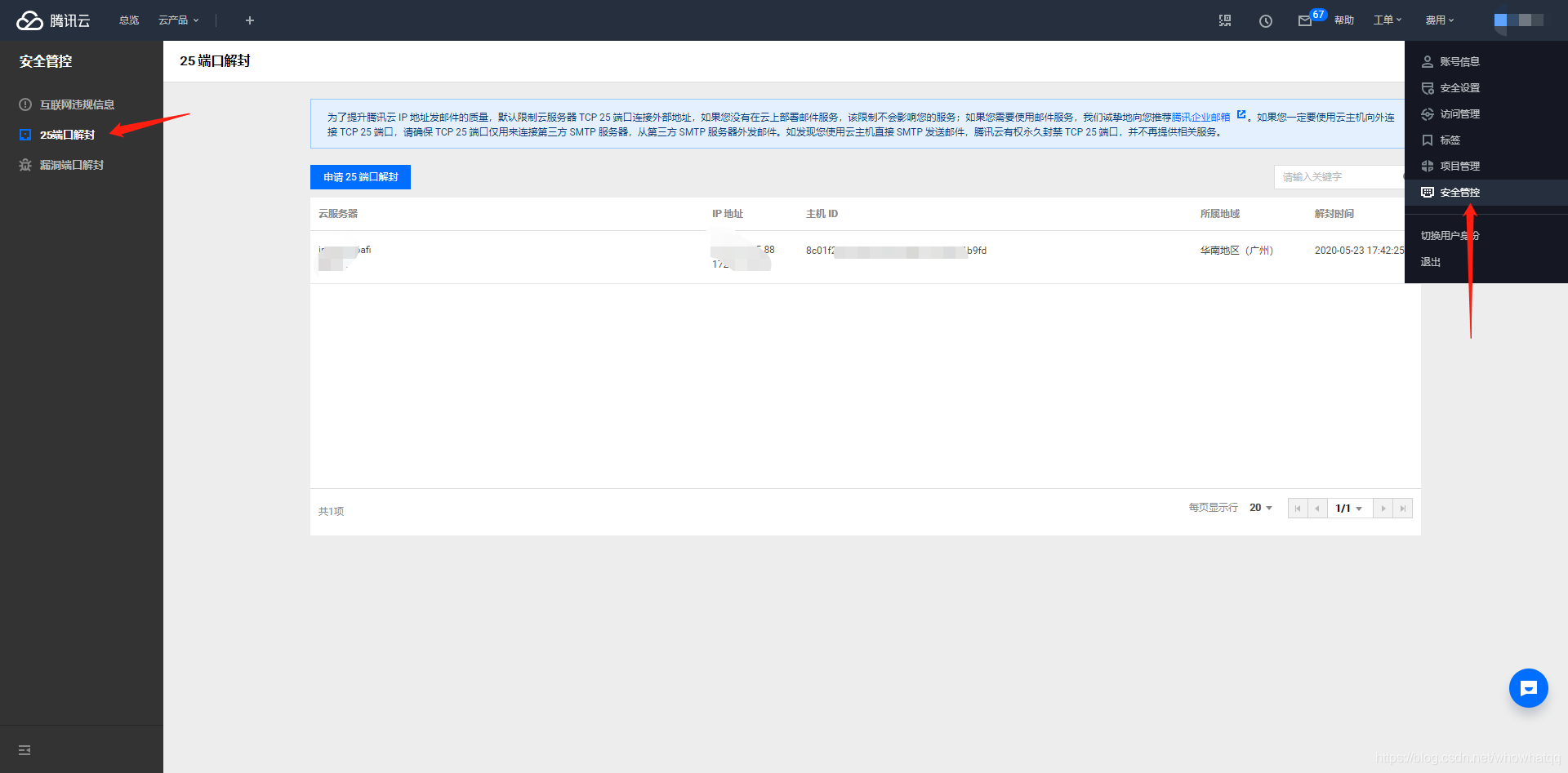1568x773 pixels.
Task: Open 访问管理 from account menu
Action: point(1459,114)
